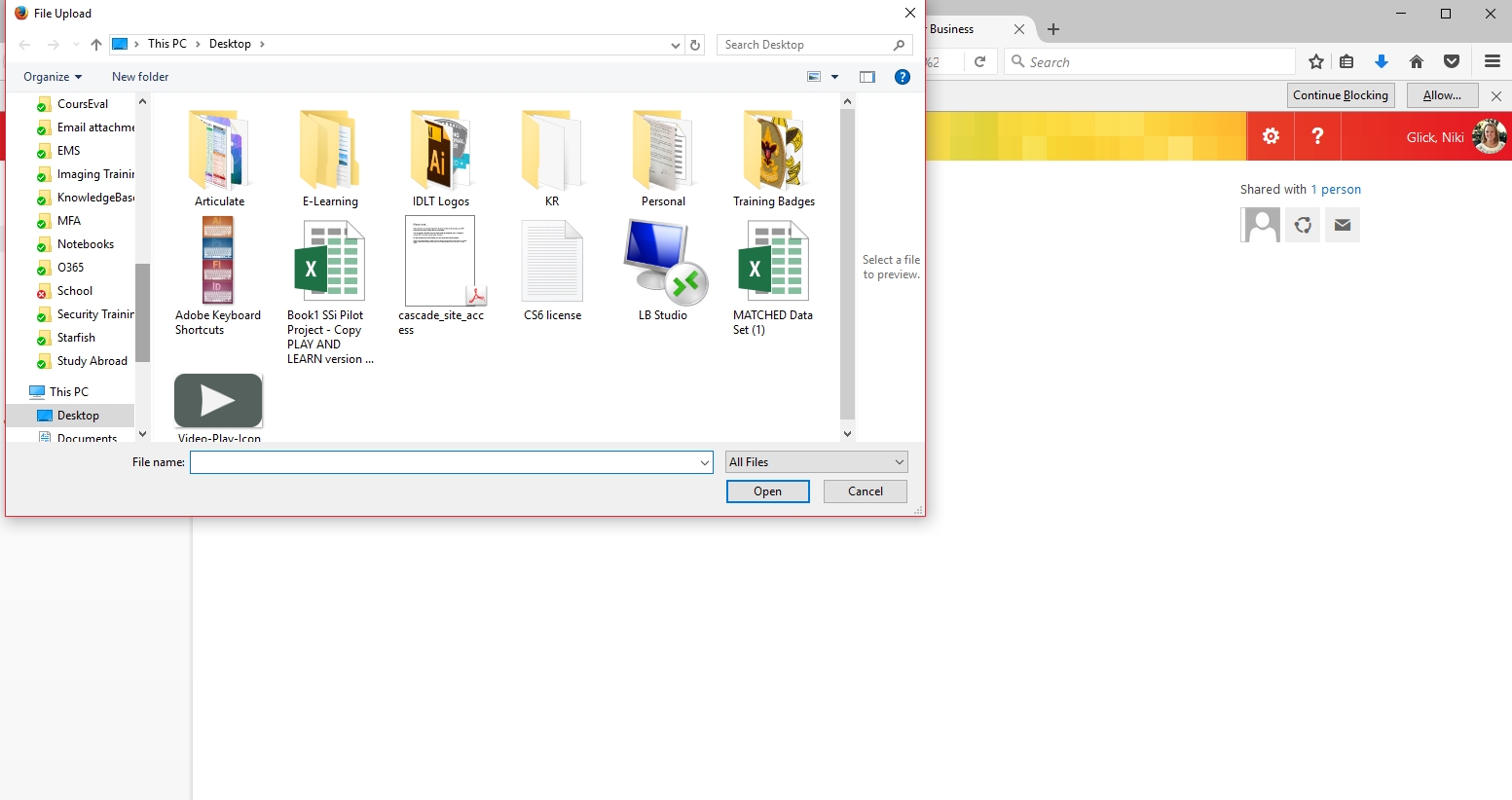Open the red settings gear icon
Viewport: 1512px width, 800px height.
[1271, 136]
